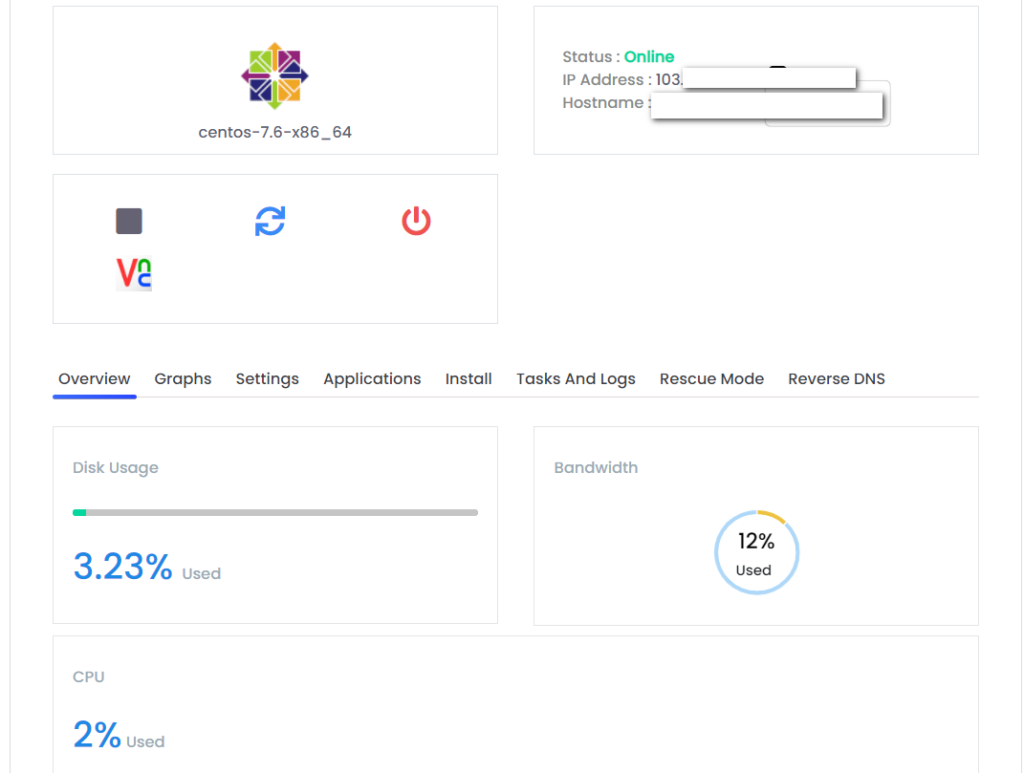Click the Disk Usage progress bar
Screen dimensions: 1024x773
pyautogui.click(x=275, y=512)
